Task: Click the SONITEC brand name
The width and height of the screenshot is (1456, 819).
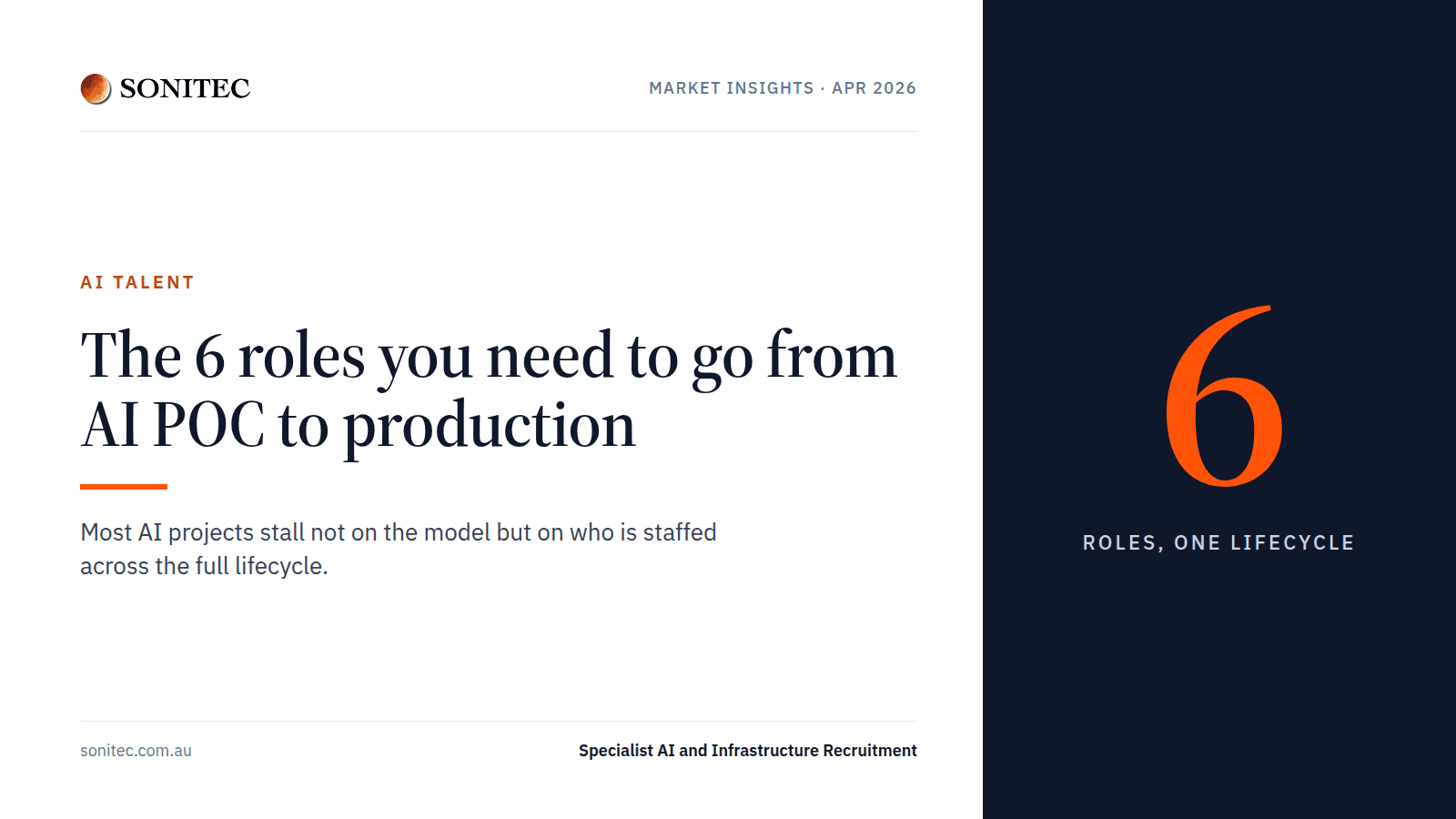Action: coord(185,88)
